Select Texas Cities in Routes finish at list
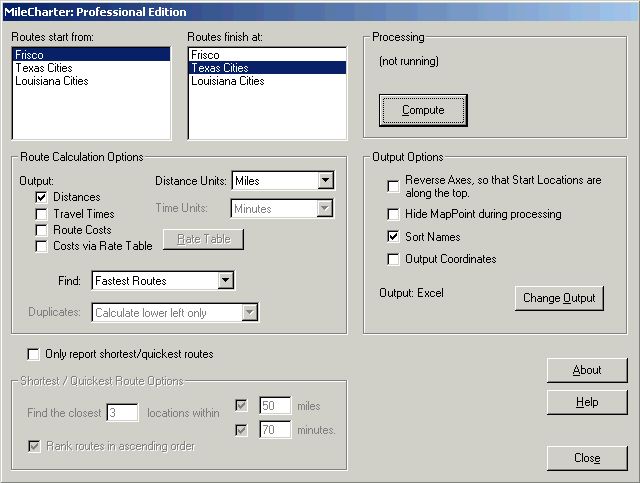Viewport: 640px width, 483px height. 268,68
